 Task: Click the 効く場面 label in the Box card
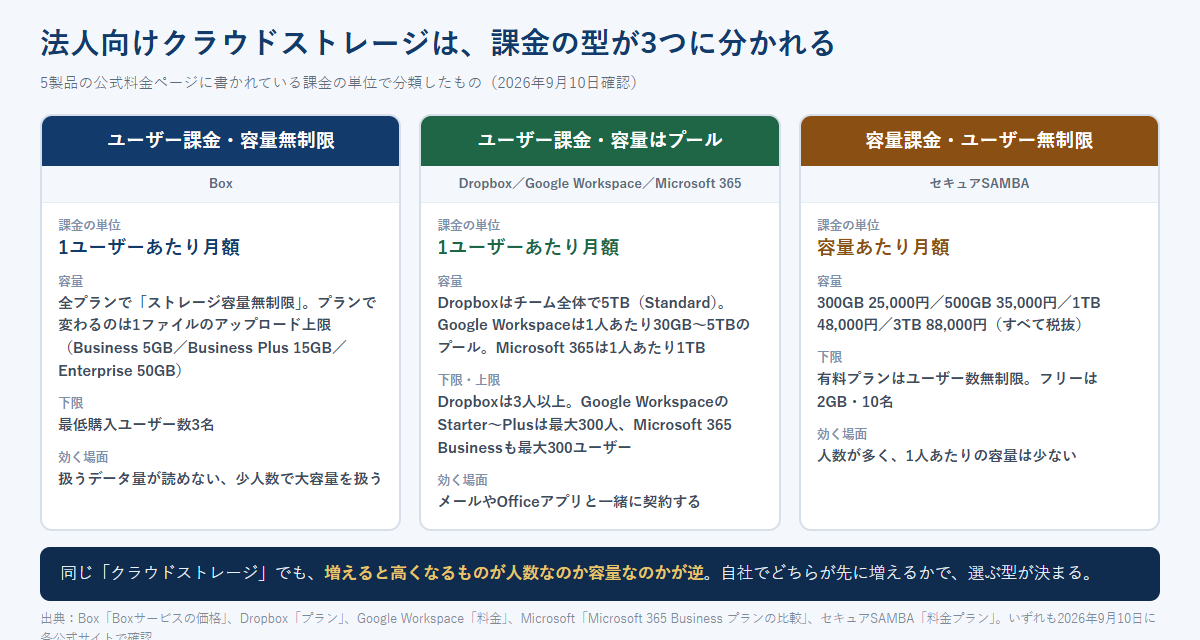click(x=83, y=457)
